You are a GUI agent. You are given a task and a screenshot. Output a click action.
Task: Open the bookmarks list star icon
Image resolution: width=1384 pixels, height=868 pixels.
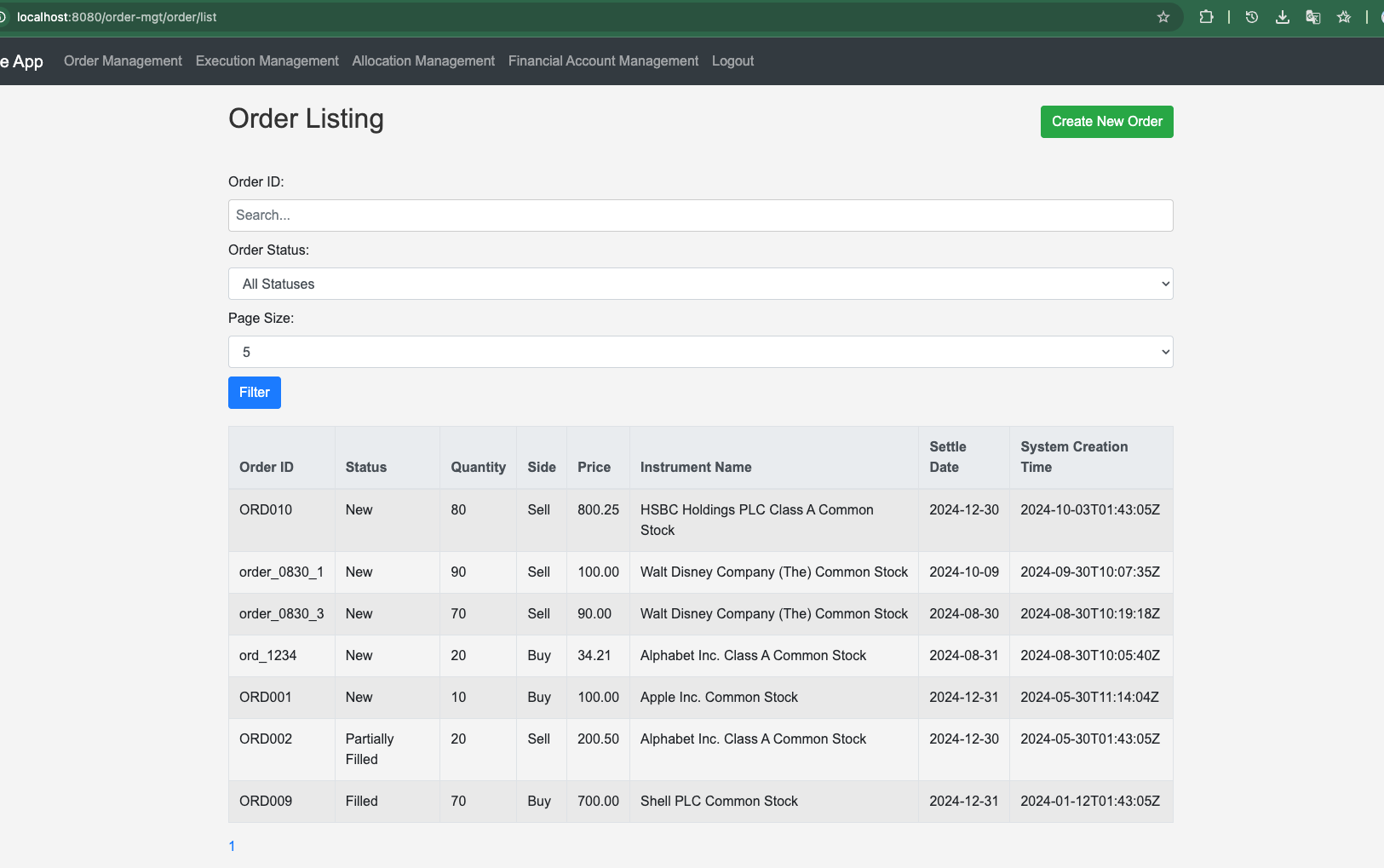1344,17
